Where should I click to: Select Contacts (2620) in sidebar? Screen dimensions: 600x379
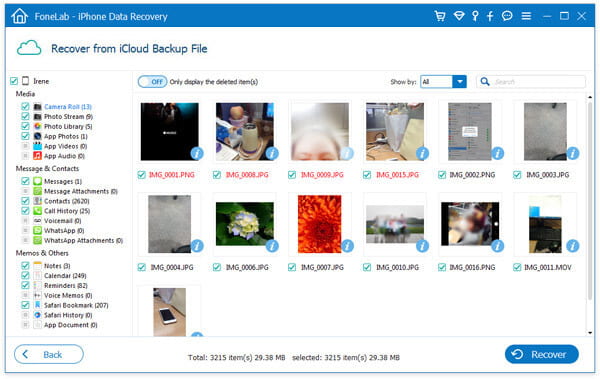coord(67,201)
